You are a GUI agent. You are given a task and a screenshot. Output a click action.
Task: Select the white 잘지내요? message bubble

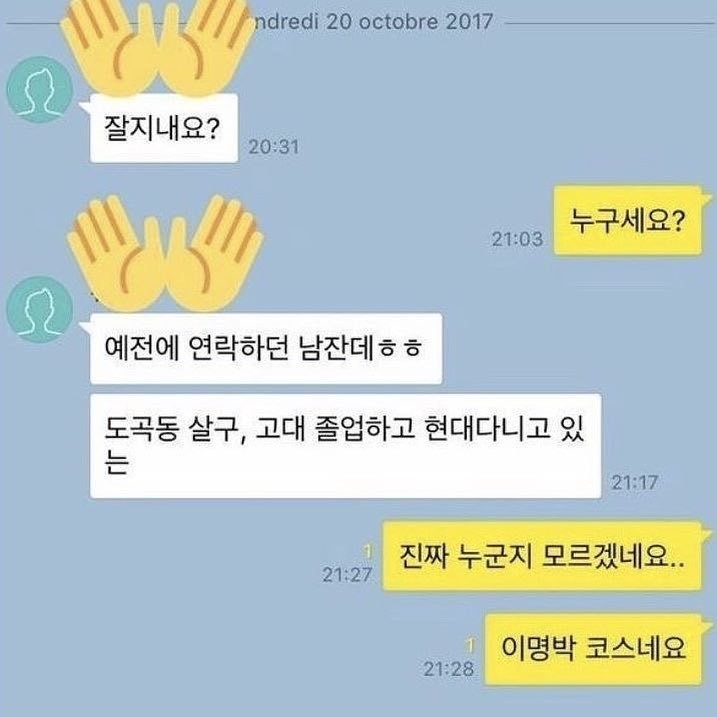click(164, 128)
